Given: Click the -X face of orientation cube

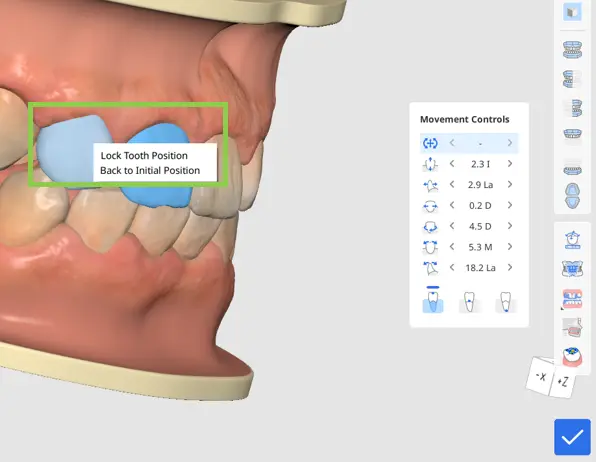Looking at the screenshot, I should point(541,376).
